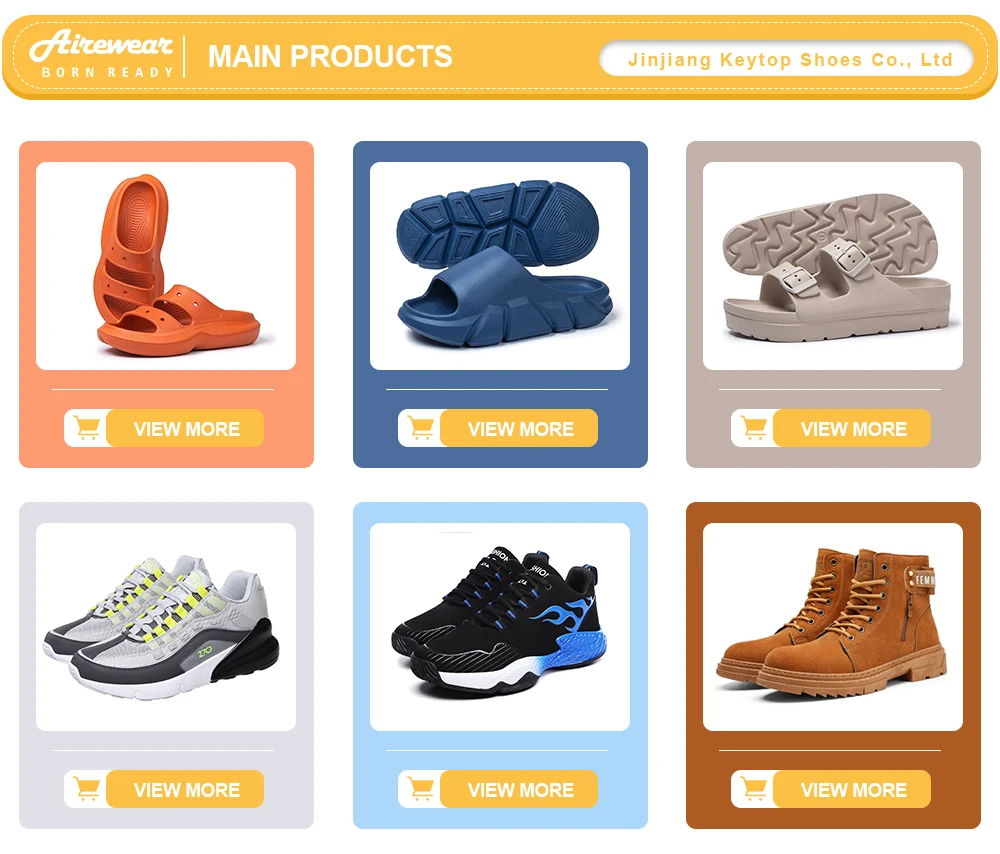Open the orange clog slides product image
The height and width of the screenshot is (854, 1000).
[166, 266]
